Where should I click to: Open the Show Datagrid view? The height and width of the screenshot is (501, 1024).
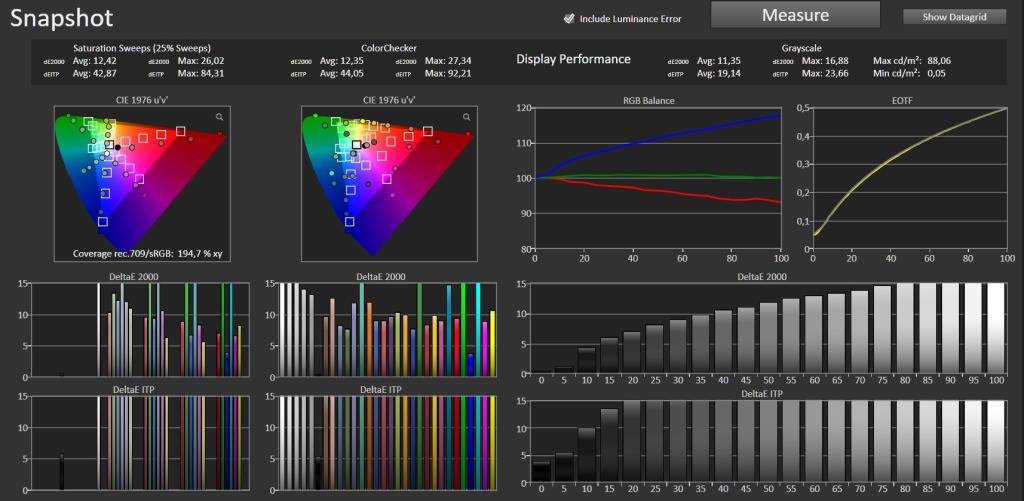(954, 18)
